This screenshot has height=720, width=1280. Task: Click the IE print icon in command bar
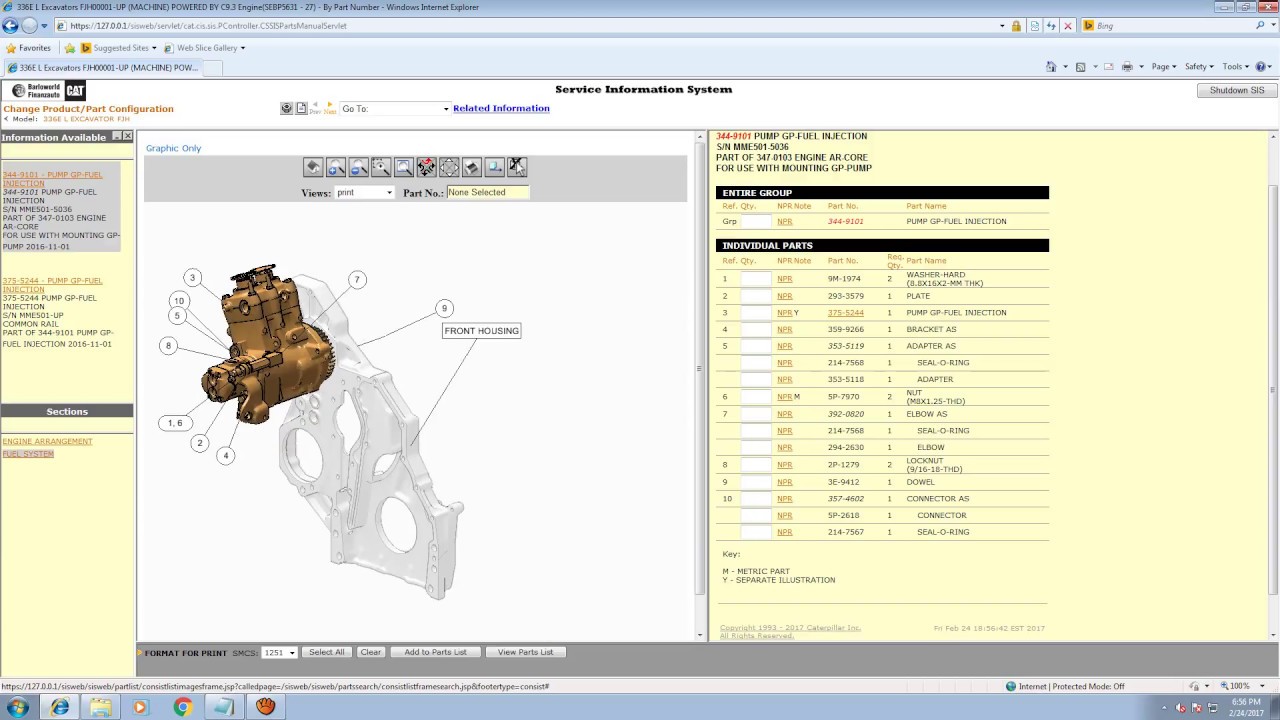pyautogui.click(x=1127, y=67)
